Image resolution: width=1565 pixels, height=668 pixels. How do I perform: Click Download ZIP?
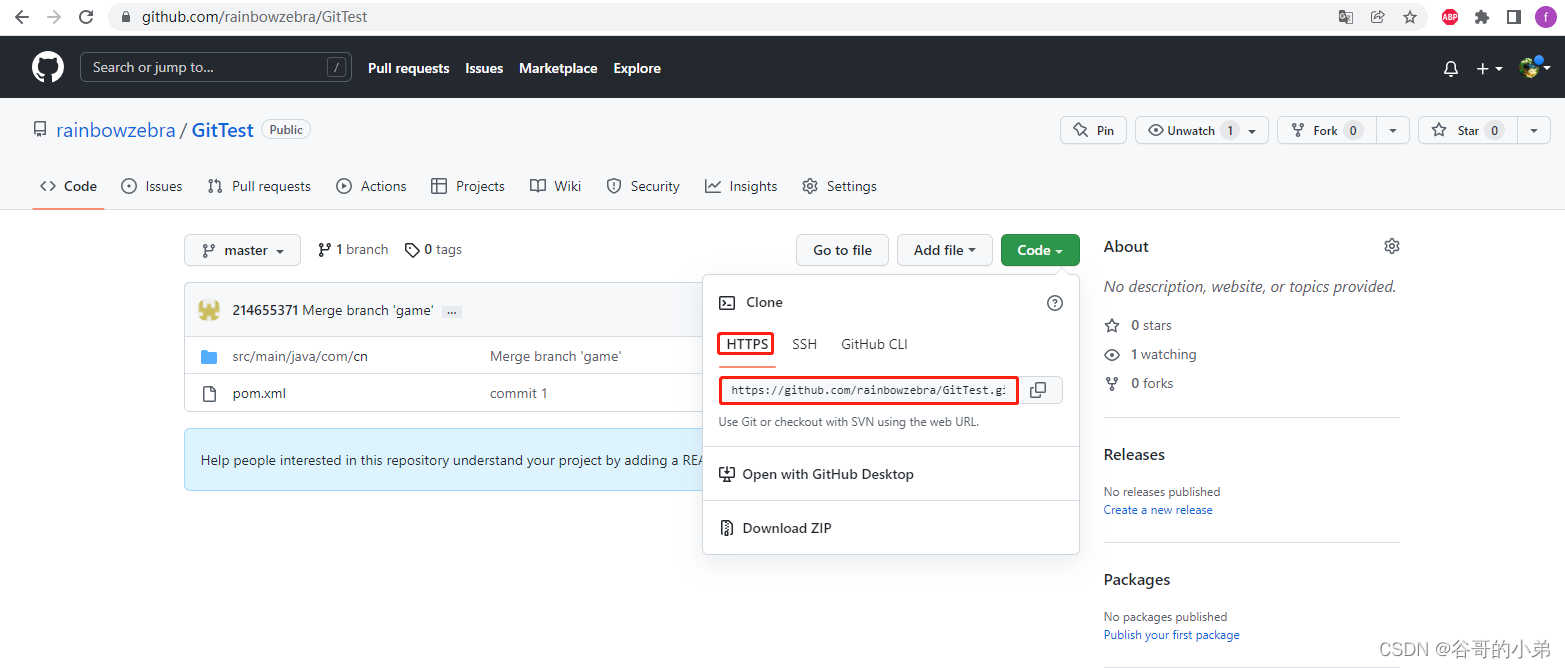point(786,528)
